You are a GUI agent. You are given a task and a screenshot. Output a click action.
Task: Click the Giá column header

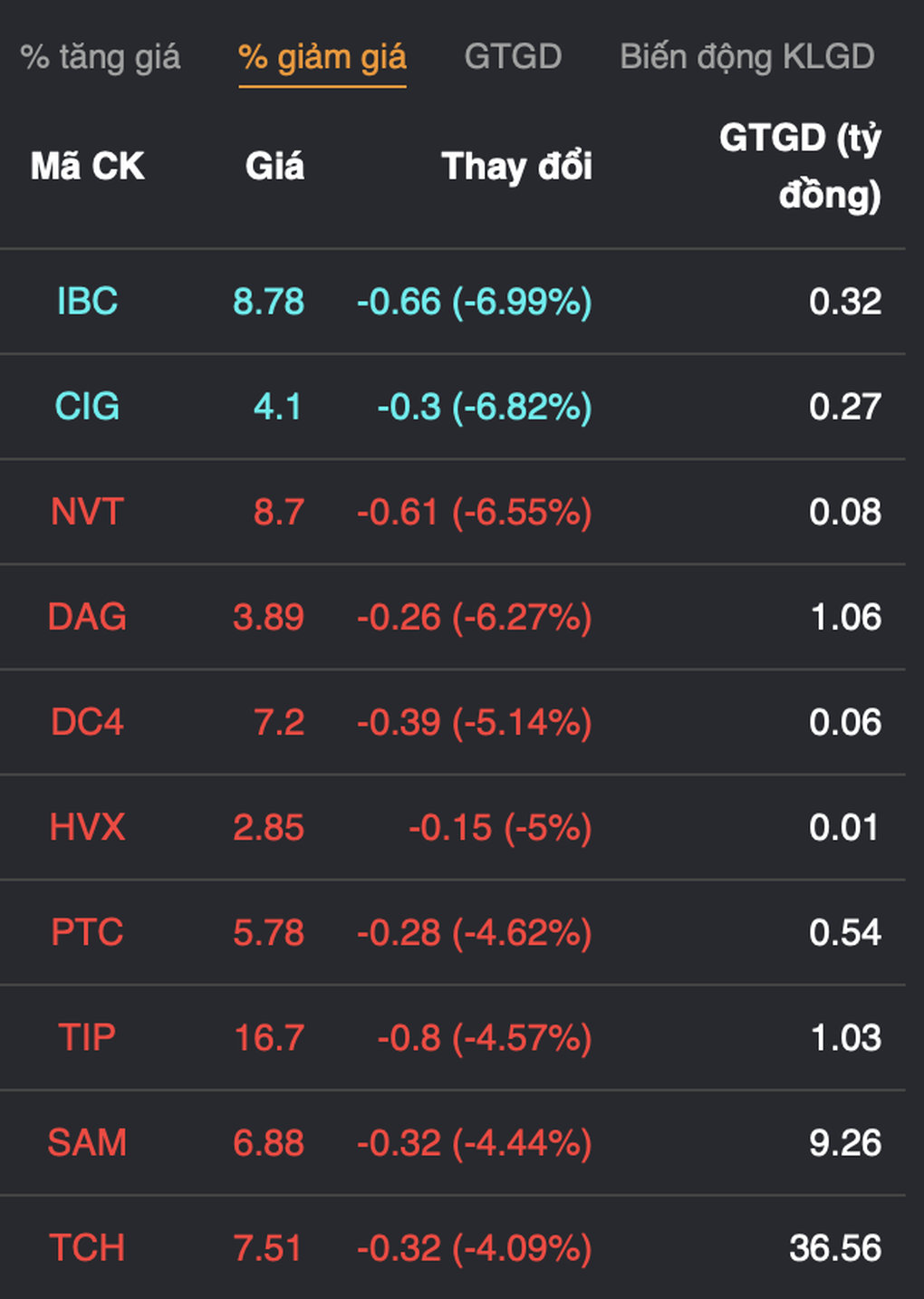(x=274, y=167)
